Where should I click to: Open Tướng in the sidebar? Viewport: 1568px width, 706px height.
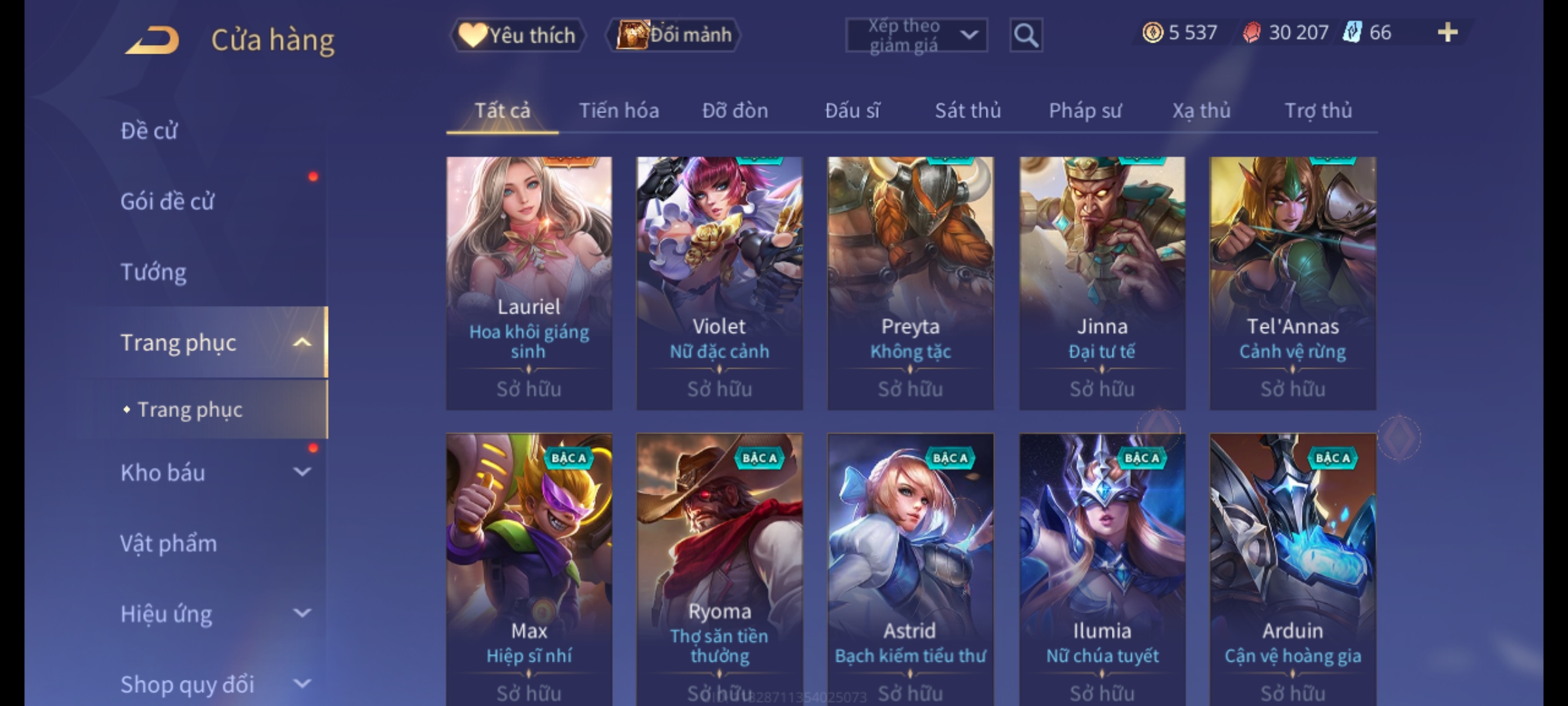click(153, 272)
